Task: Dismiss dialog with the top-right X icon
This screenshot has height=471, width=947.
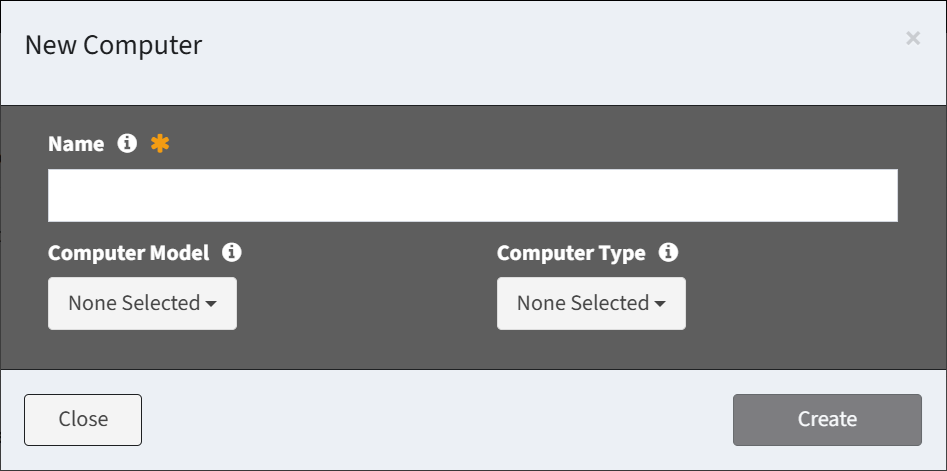Action: point(913,39)
